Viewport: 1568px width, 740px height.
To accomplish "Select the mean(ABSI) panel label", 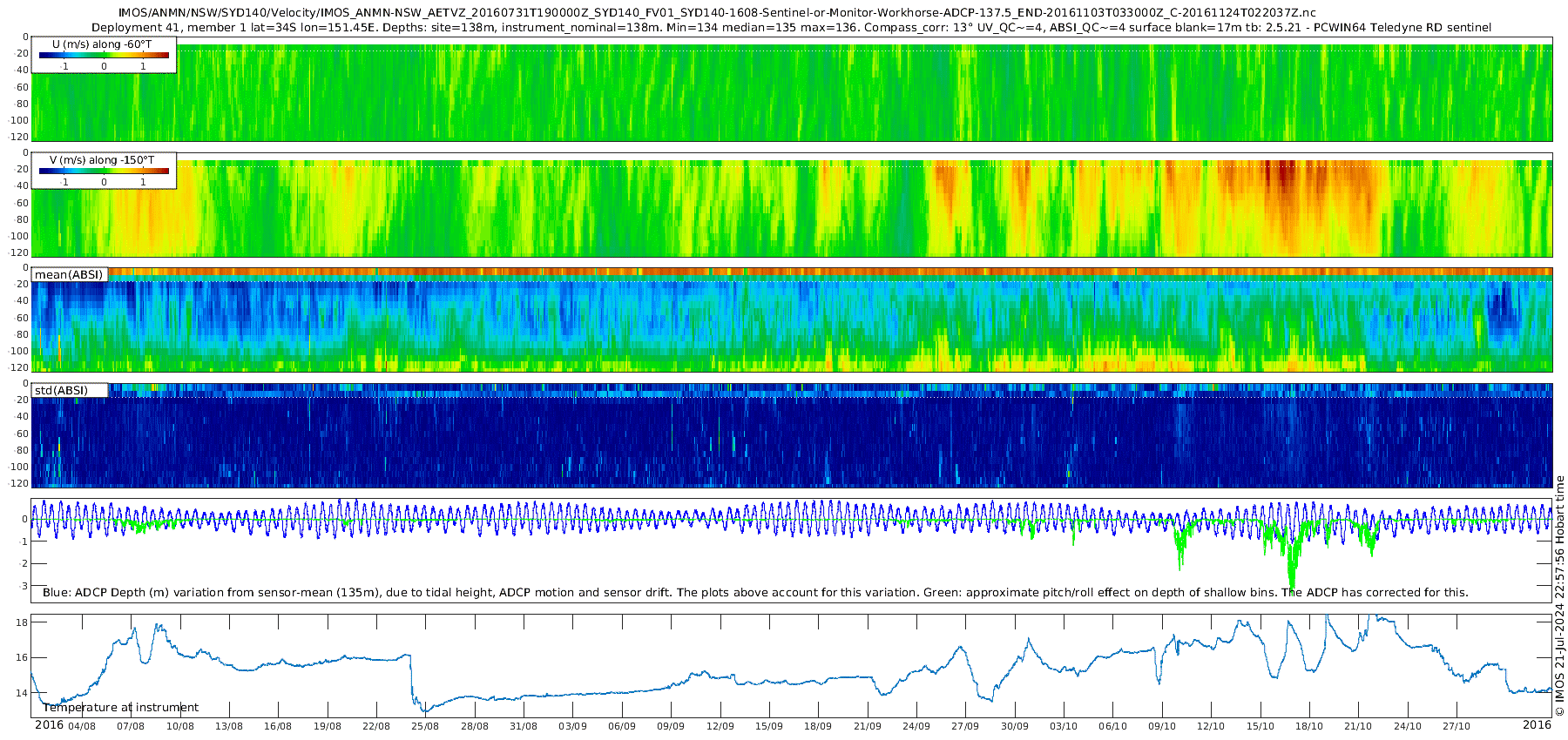I will click(x=70, y=274).
